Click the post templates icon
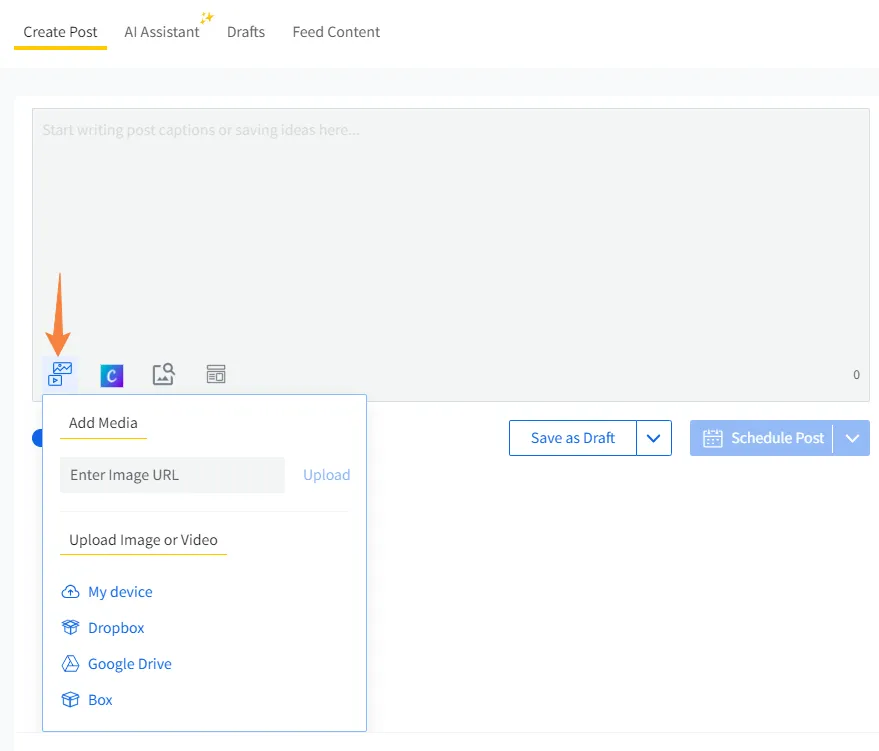This screenshot has width=879, height=751. [x=215, y=373]
